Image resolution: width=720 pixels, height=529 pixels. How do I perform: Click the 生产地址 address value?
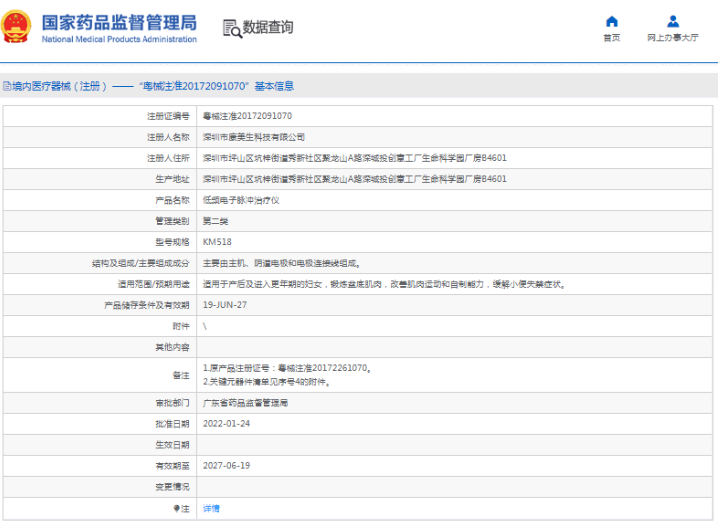pyautogui.click(x=354, y=179)
